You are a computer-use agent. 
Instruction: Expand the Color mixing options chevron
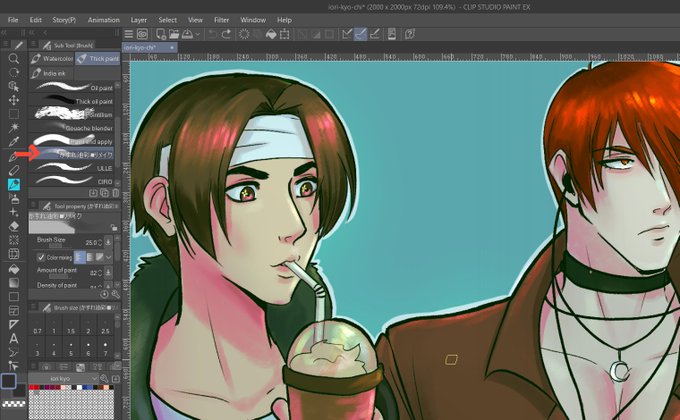tap(109, 257)
